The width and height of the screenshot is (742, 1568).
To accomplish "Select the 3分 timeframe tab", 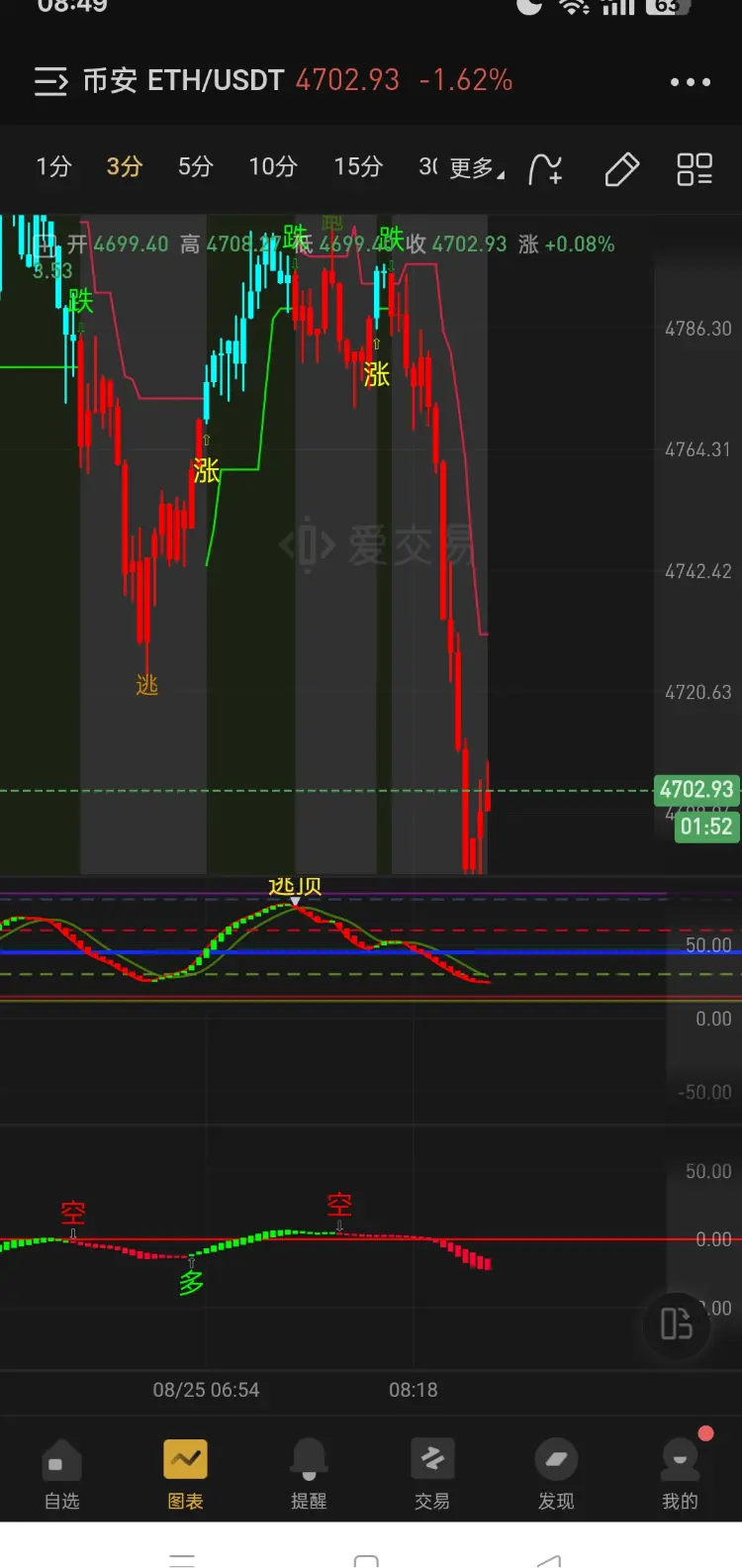I will point(125,166).
